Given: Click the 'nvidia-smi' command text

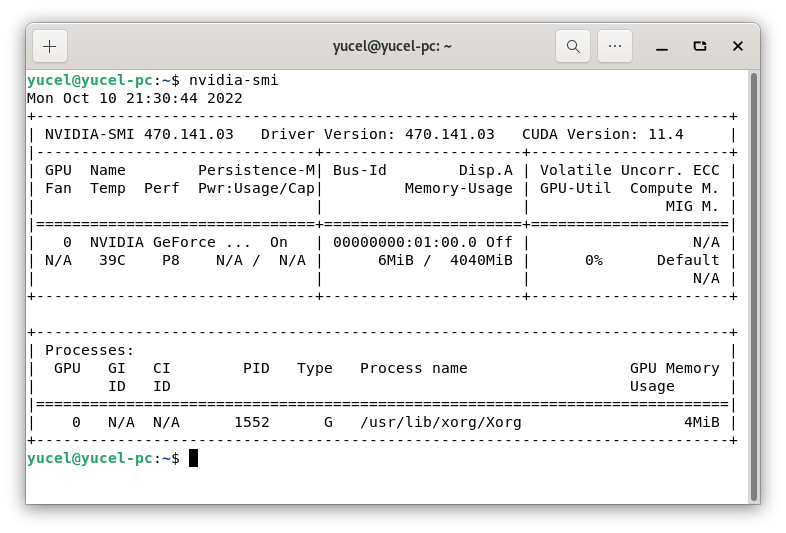Looking at the screenshot, I should click(x=234, y=80).
